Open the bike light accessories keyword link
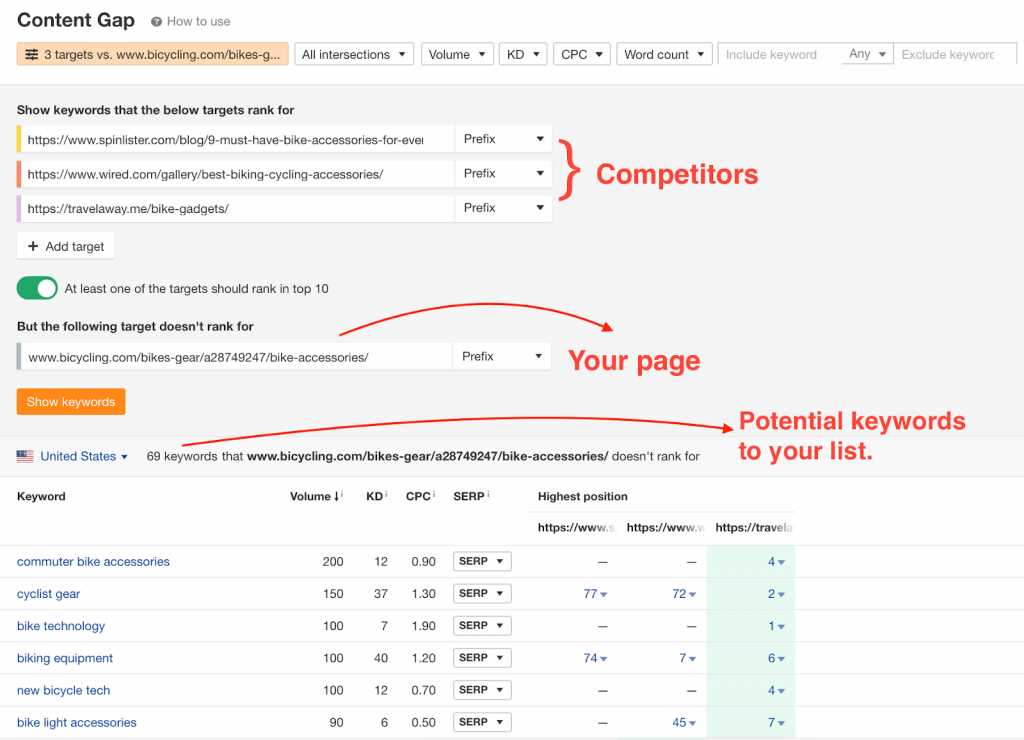The height and width of the screenshot is (740, 1024). (76, 722)
